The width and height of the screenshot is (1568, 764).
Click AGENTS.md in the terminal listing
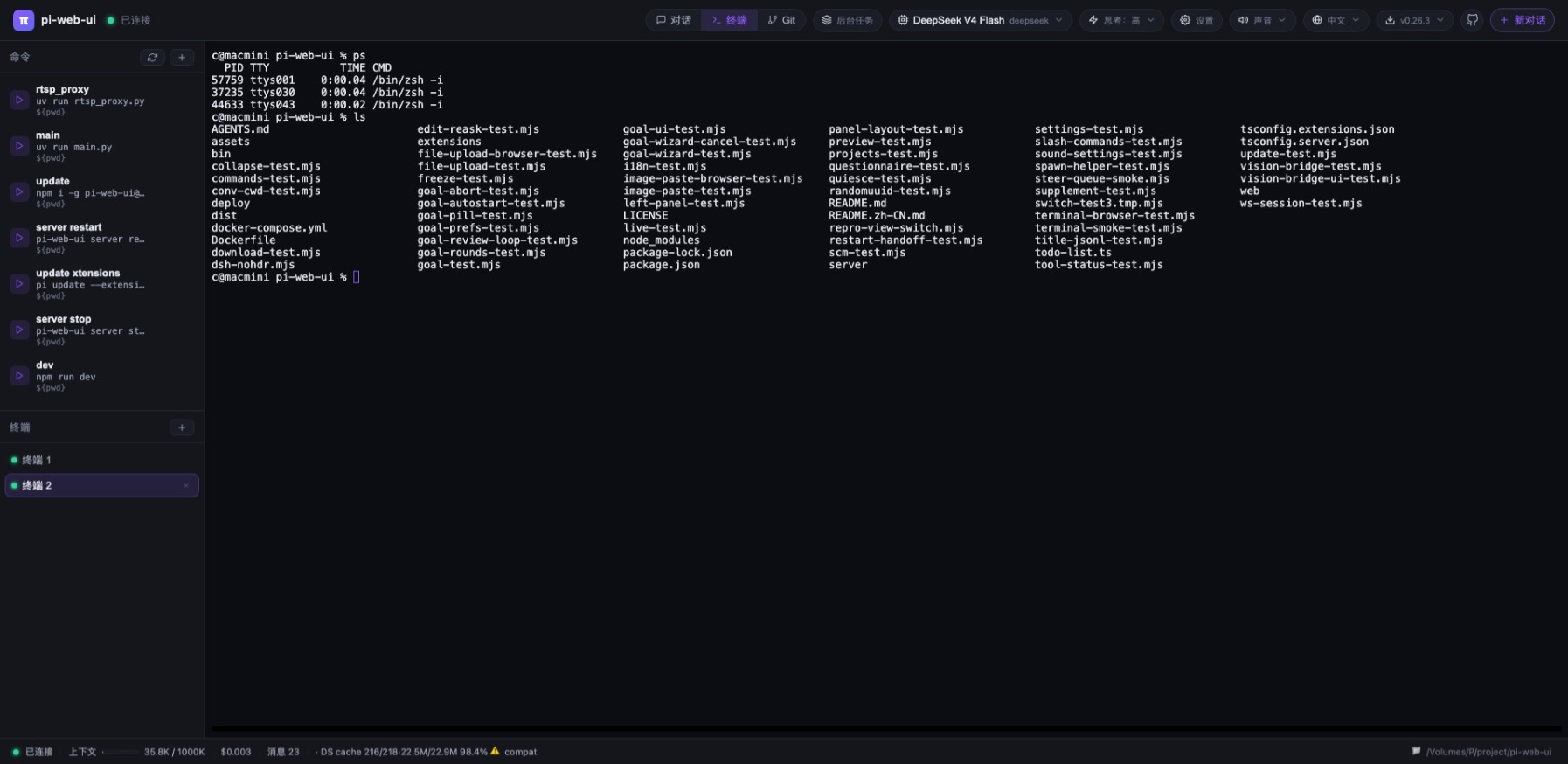click(240, 129)
